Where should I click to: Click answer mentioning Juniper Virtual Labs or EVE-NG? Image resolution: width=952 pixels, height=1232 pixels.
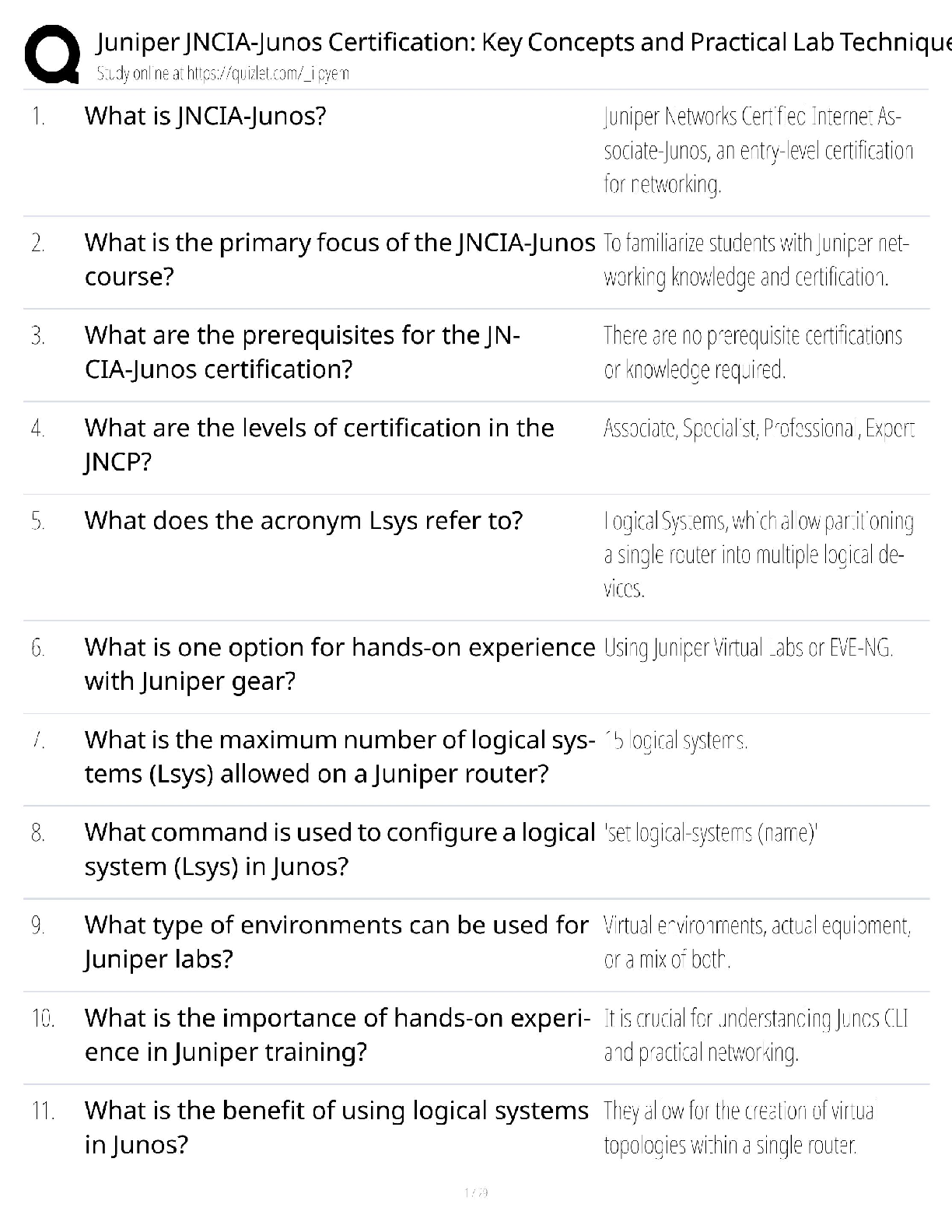pyautogui.click(x=748, y=647)
